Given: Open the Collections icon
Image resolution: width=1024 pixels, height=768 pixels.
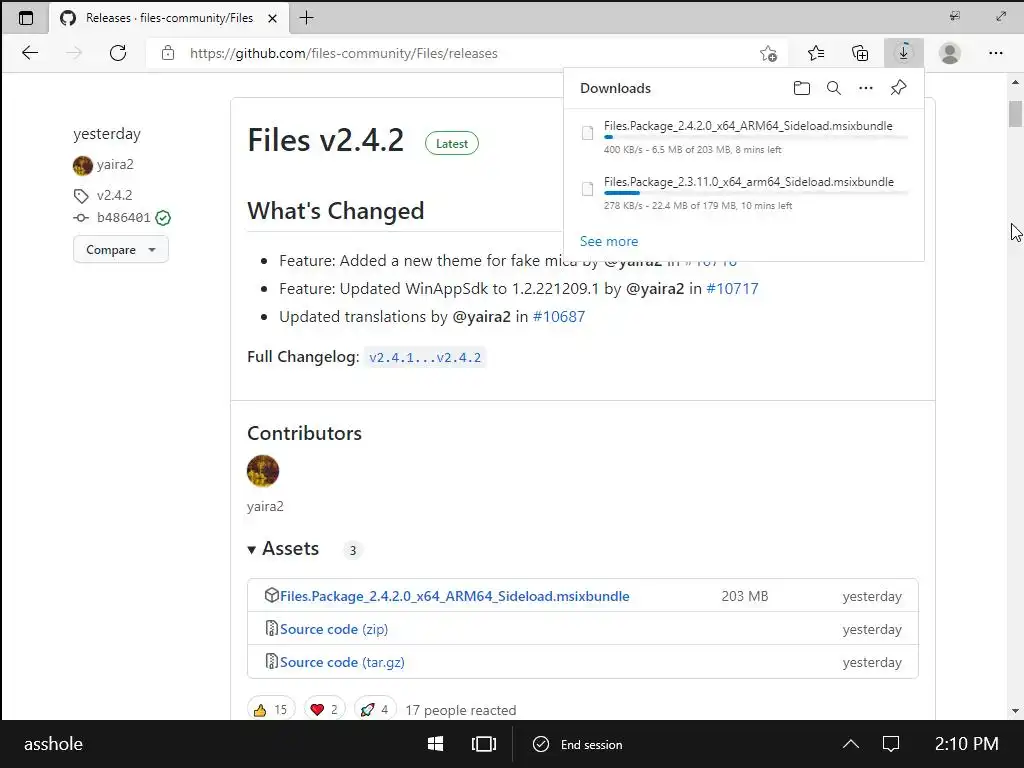Looking at the screenshot, I should pos(860,53).
